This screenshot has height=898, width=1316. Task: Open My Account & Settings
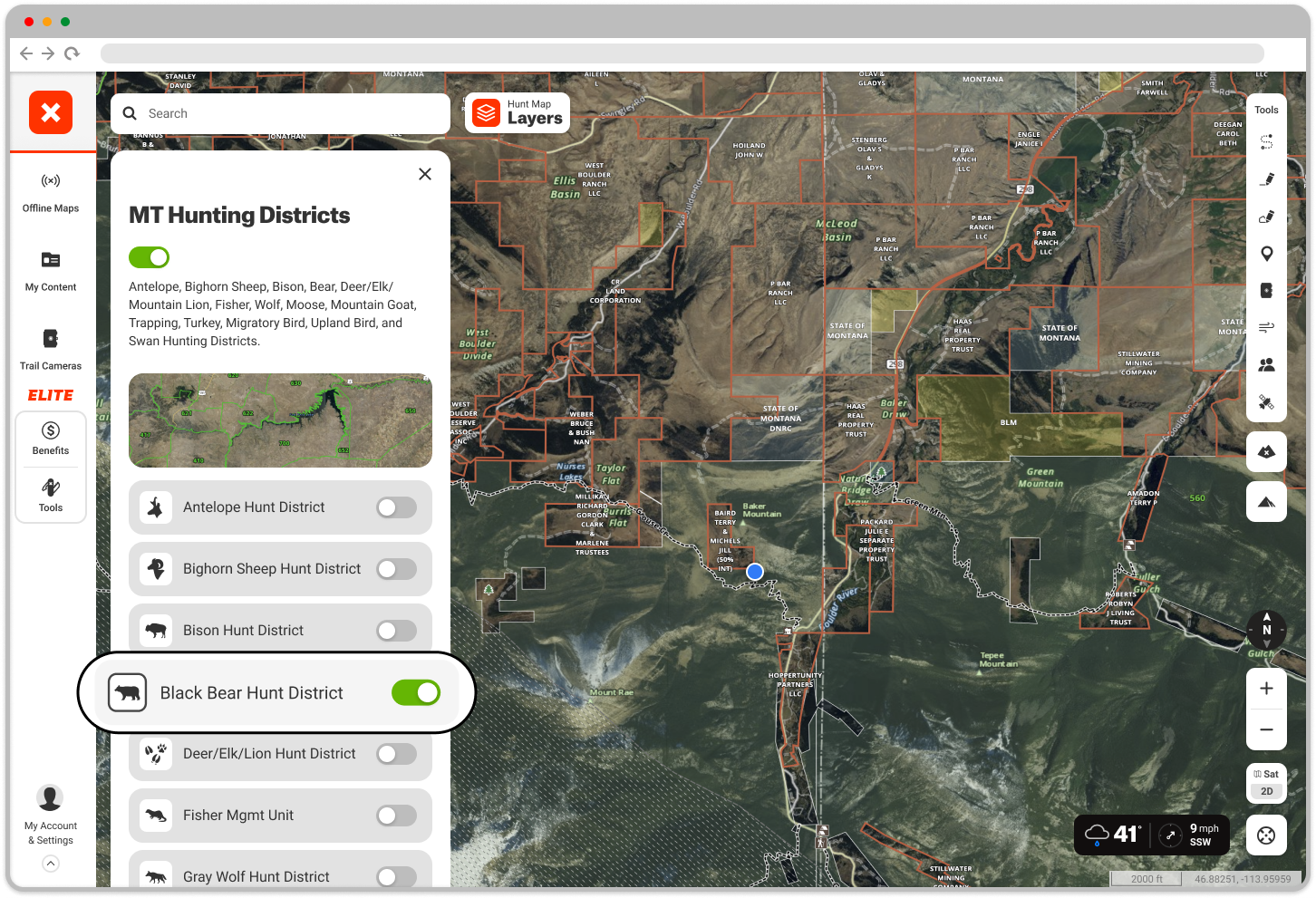click(51, 815)
